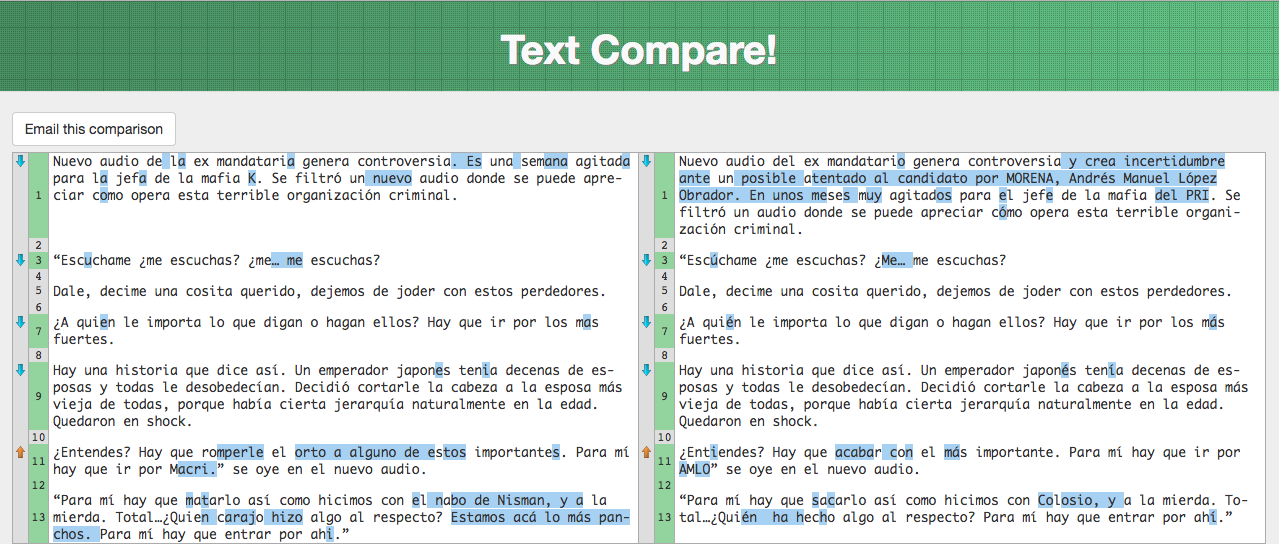The image size is (1279, 544).
Task: Click right pane down arrow beside line 9
Action: [646, 370]
